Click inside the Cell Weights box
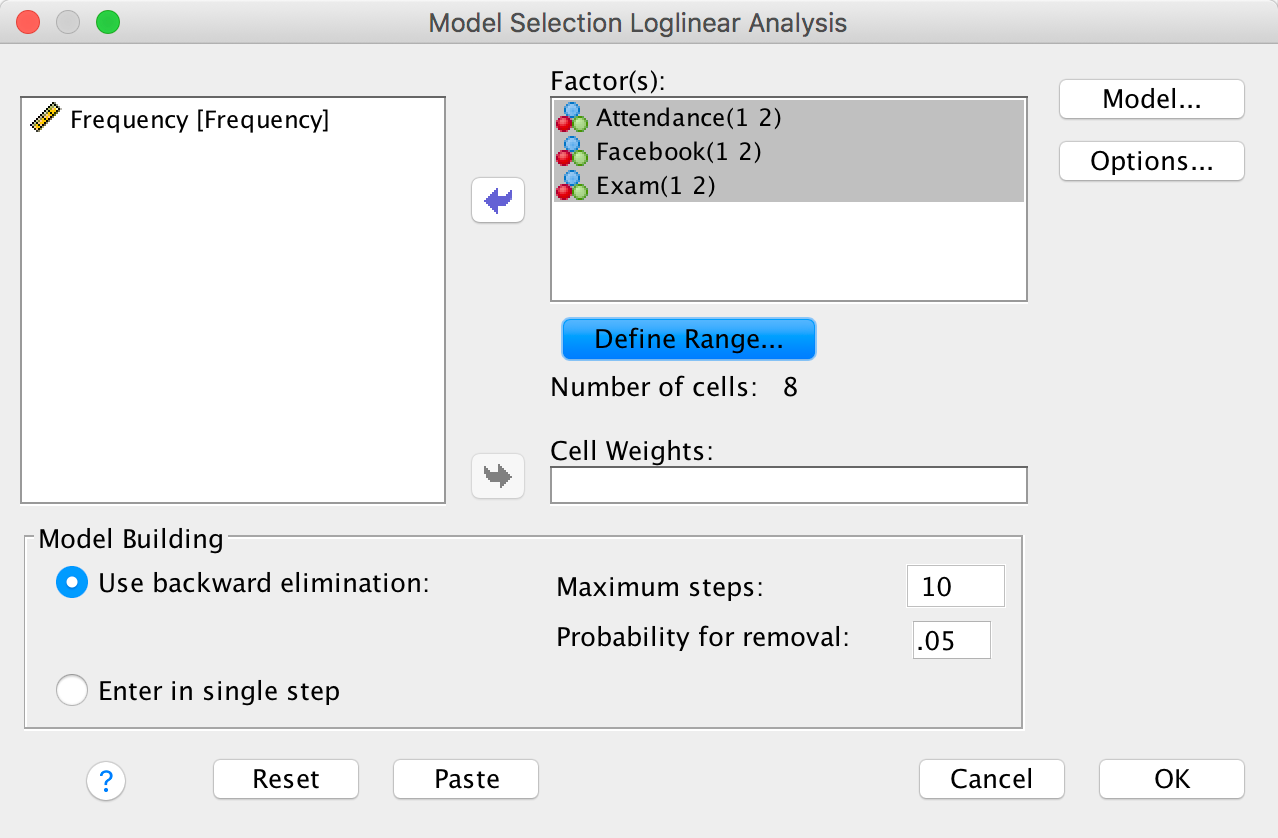The width and height of the screenshot is (1278, 838). pyautogui.click(x=788, y=485)
